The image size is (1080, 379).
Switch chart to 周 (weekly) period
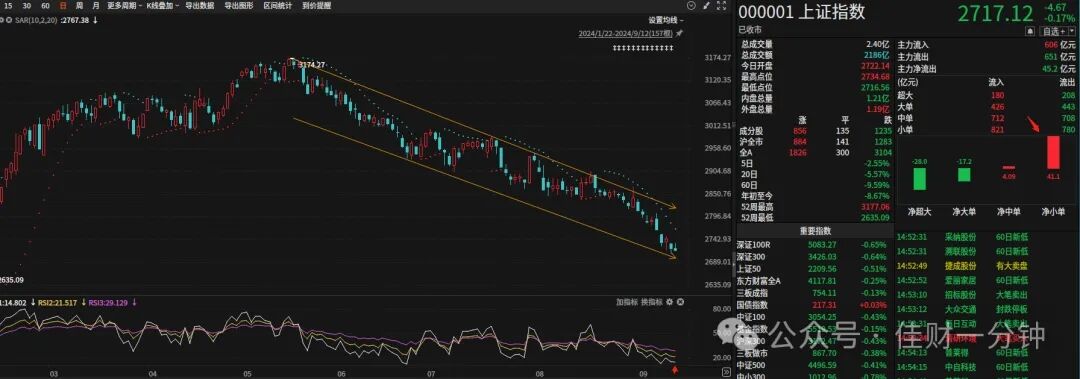pos(79,6)
